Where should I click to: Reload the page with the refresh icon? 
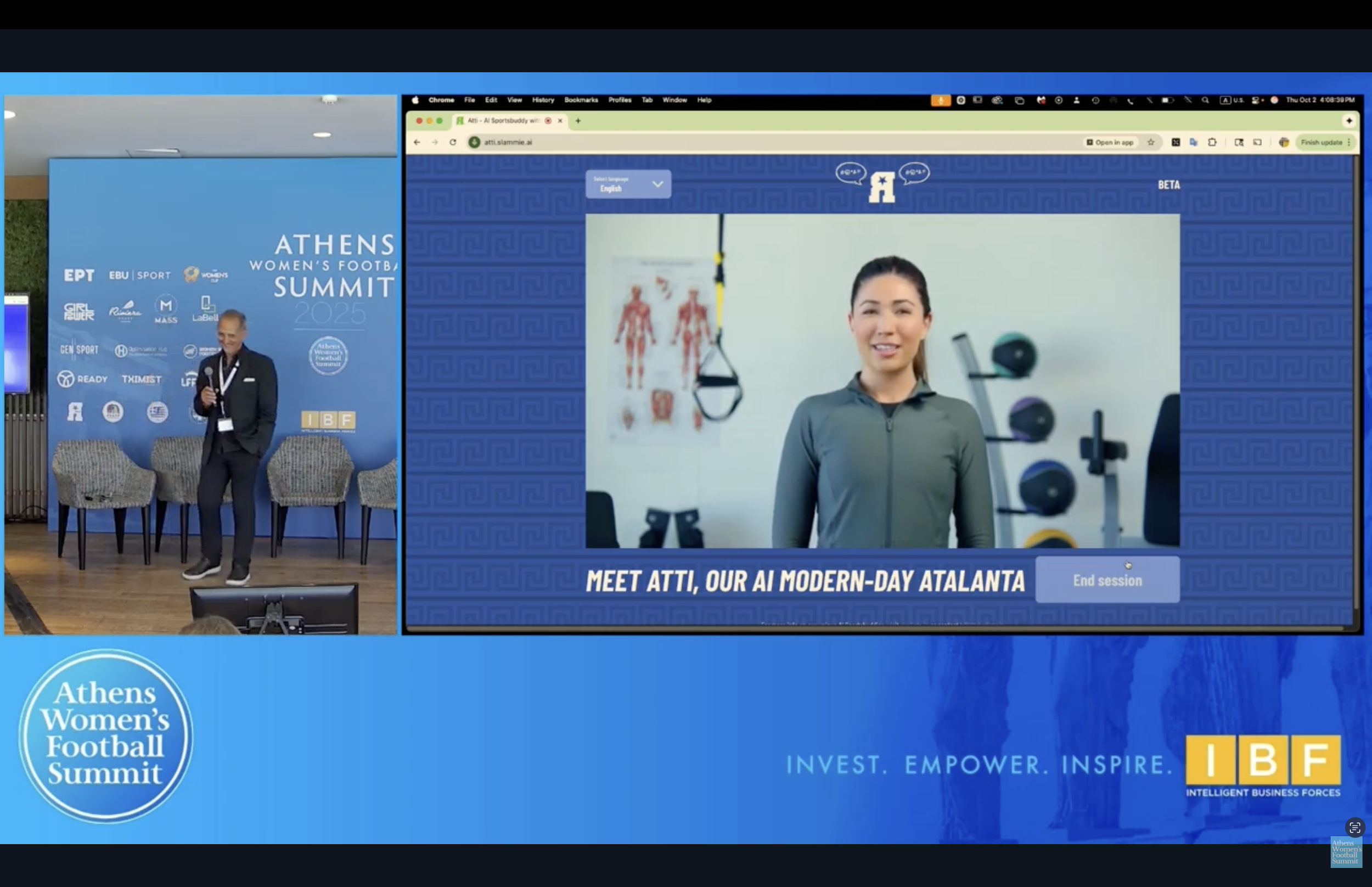coord(453,142)
